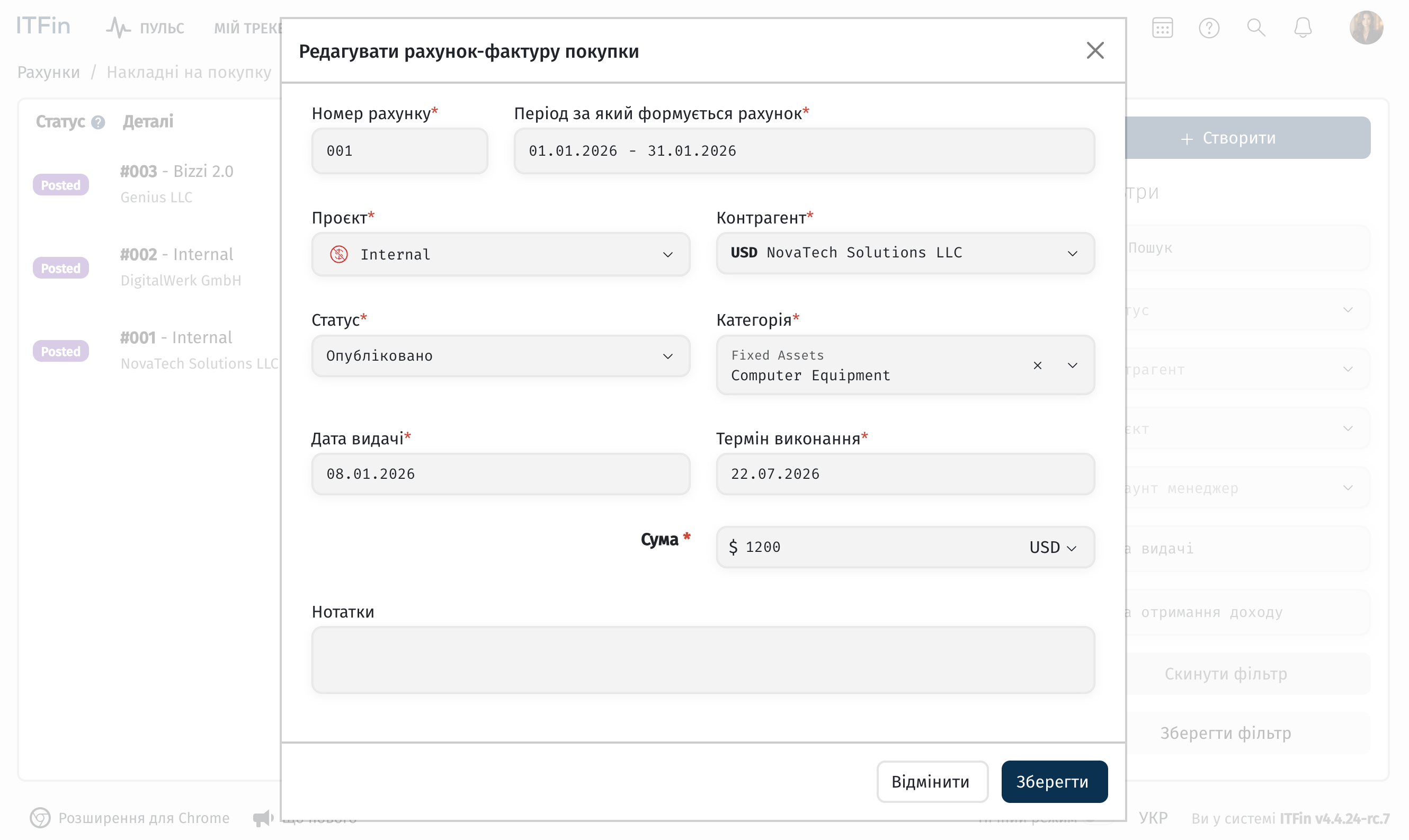Click the Номер рахунку field

point(400,150)
